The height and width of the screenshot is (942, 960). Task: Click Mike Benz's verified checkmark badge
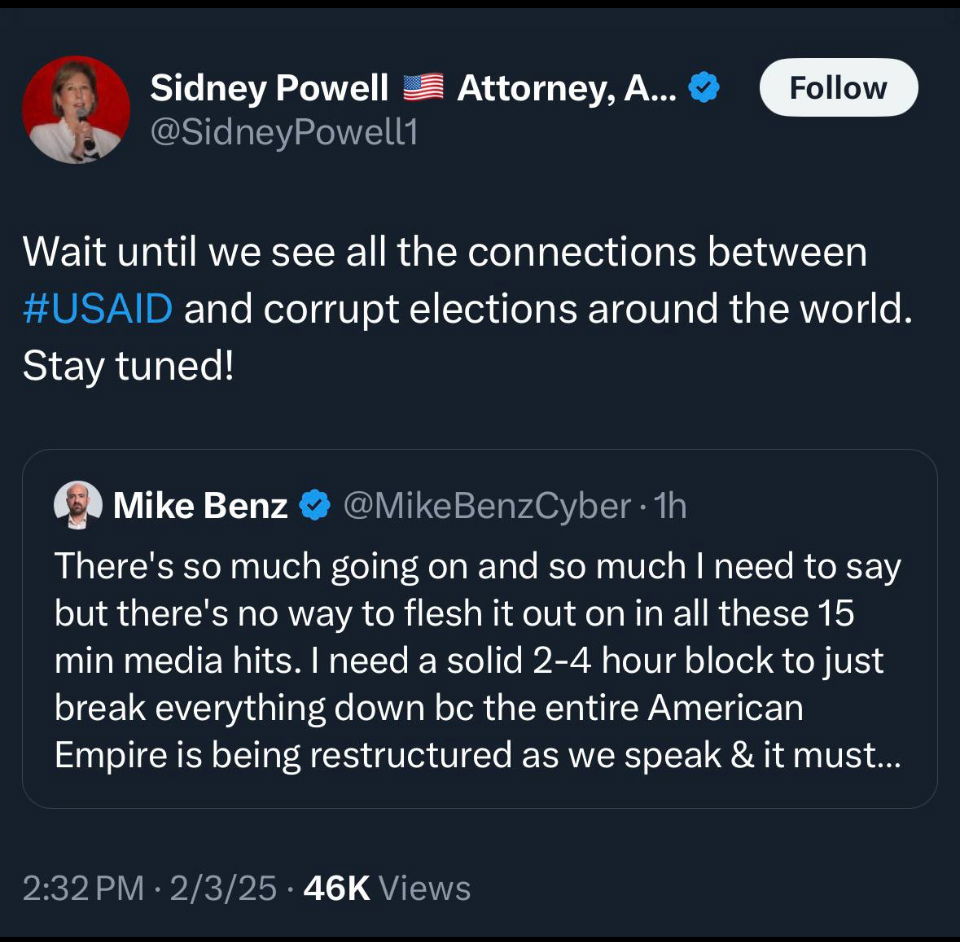point(315,506)
